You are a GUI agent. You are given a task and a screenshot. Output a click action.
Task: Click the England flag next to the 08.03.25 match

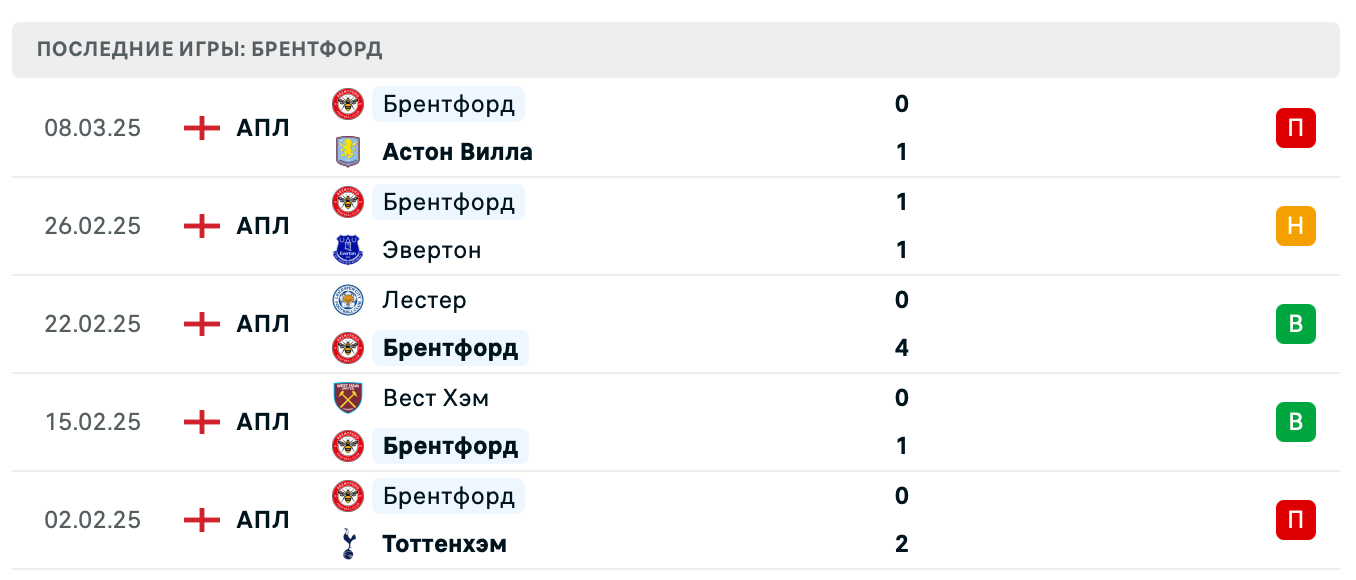(x=201, y=128)
